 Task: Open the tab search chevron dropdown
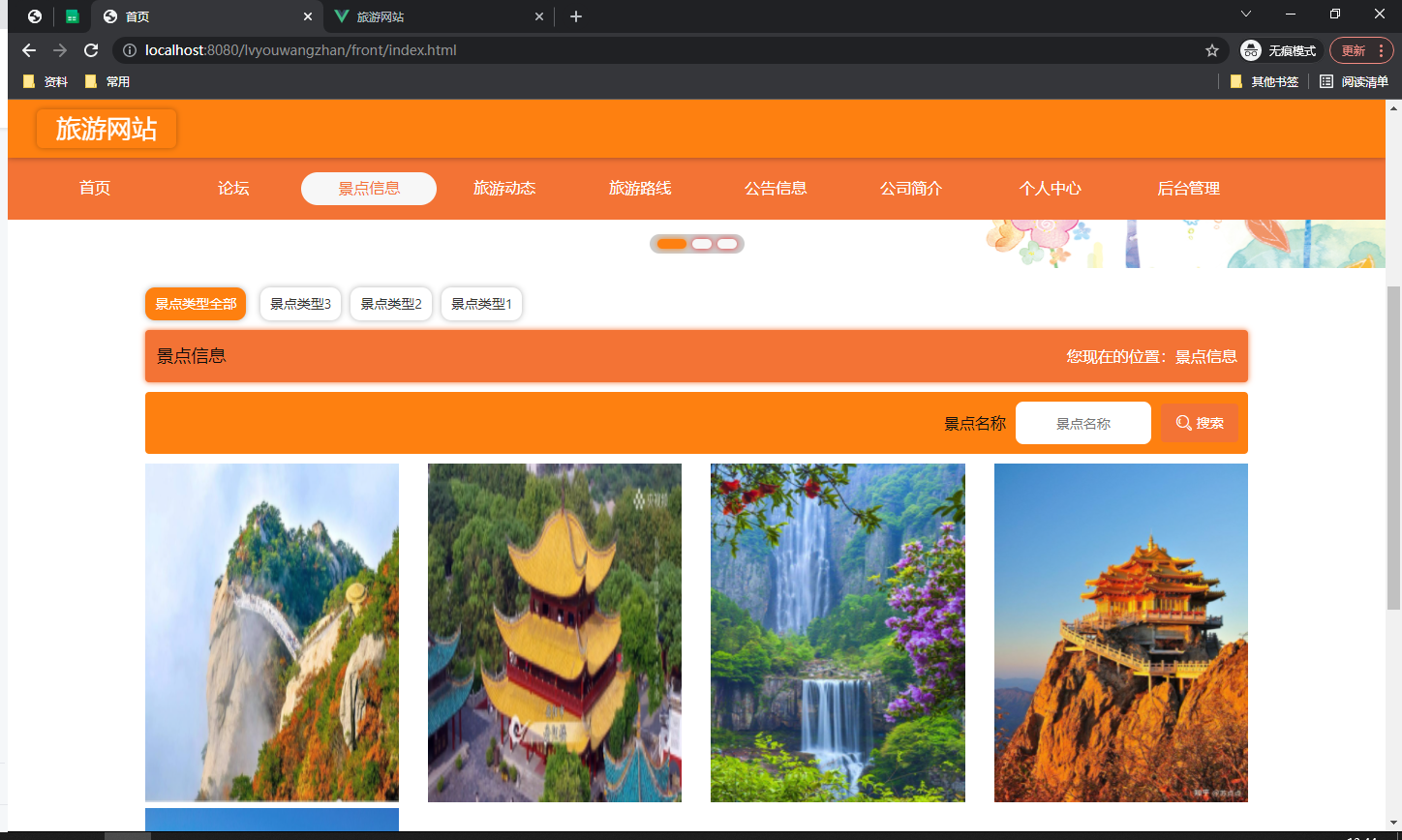coord(1245,15)
